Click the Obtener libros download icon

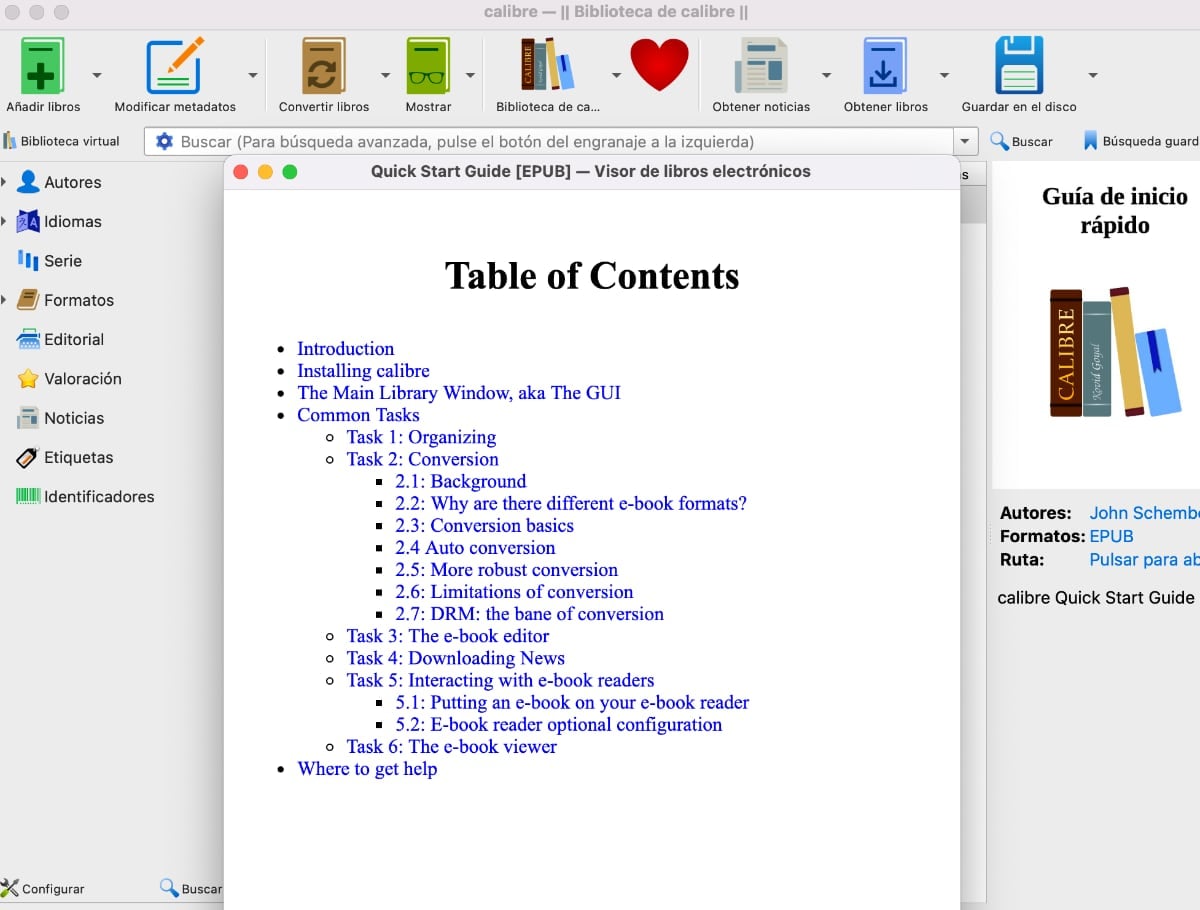[x=885, y=66]
